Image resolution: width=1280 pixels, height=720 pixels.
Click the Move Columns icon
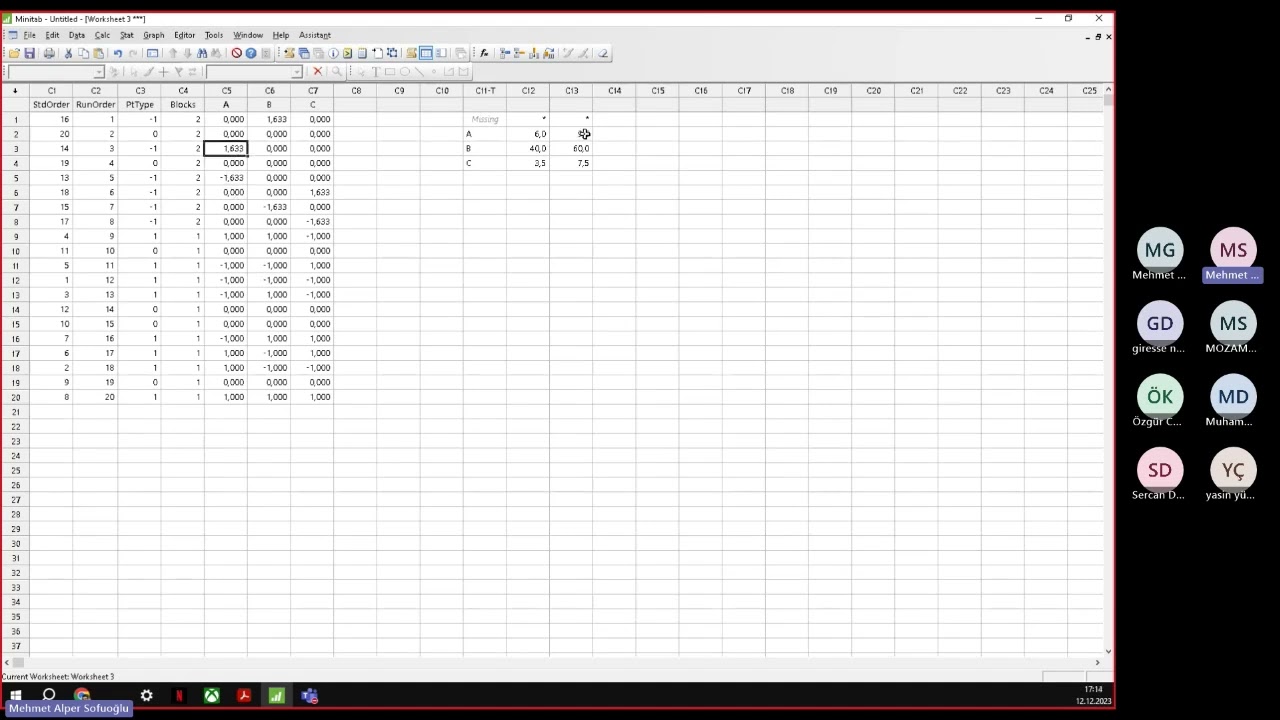coord(548,53)
